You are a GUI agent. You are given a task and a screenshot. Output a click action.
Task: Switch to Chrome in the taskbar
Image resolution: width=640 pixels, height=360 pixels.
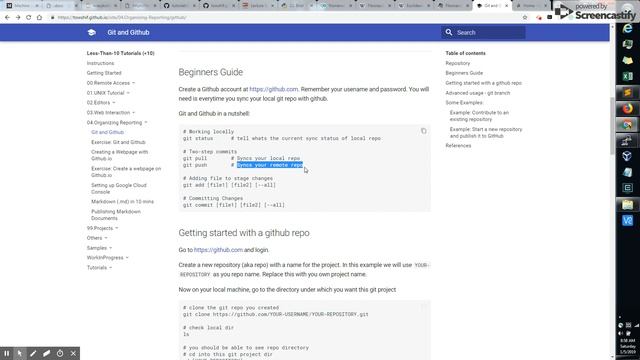click(627, 124)
